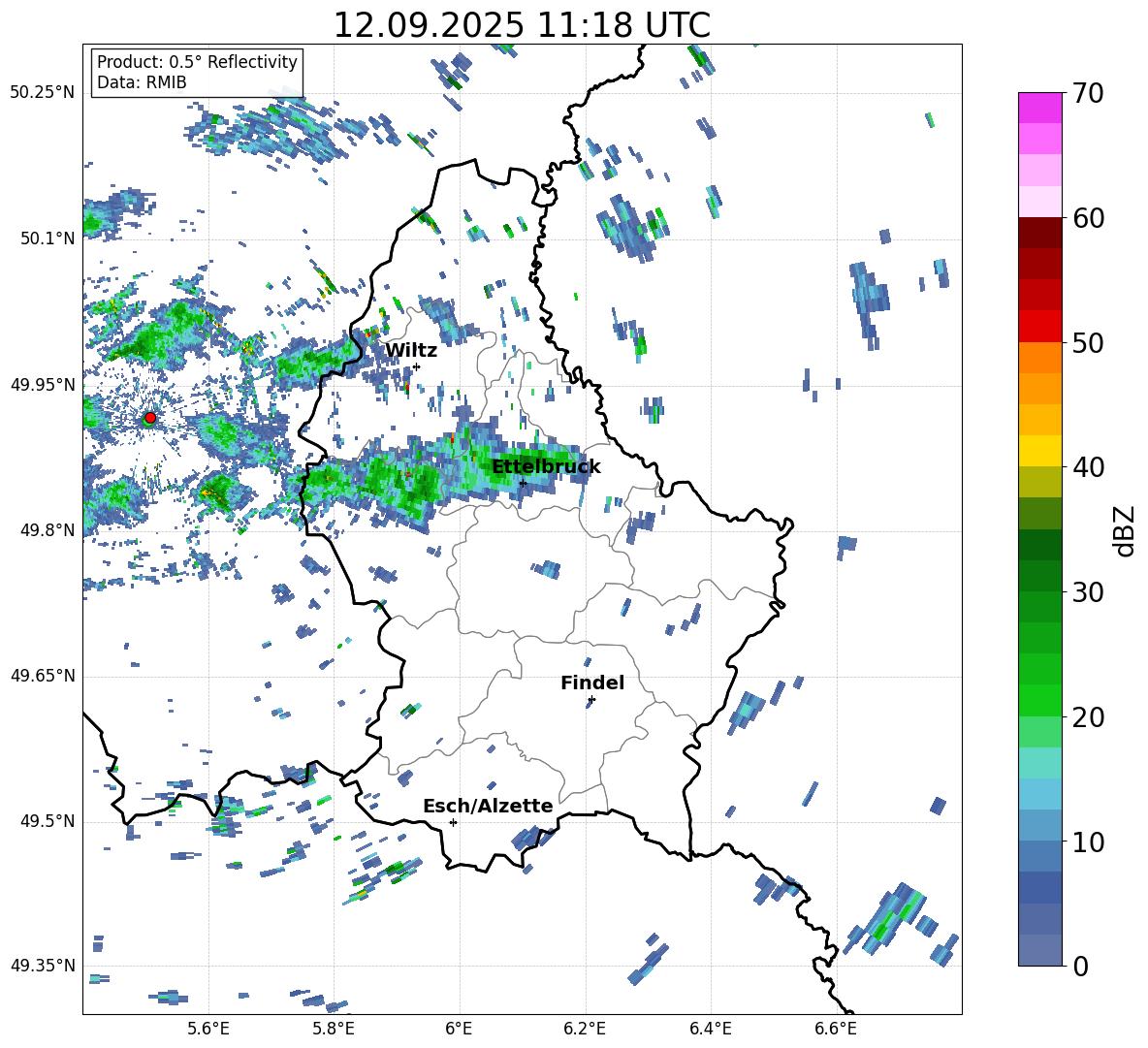Click the 49.5°N latitude label

coord(47,821)
